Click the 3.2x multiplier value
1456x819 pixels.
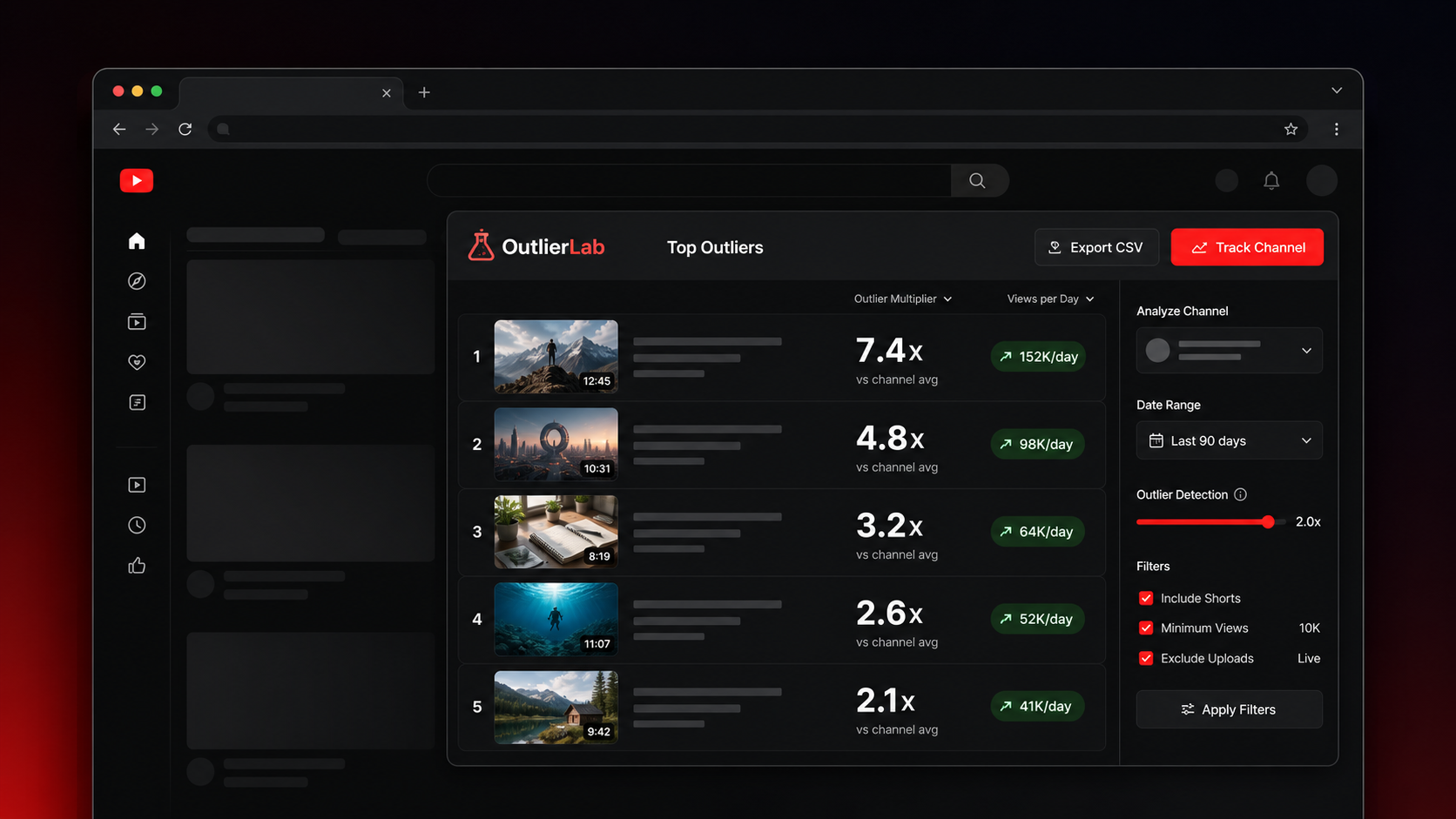pyautogui.click(x=889, y=526)
